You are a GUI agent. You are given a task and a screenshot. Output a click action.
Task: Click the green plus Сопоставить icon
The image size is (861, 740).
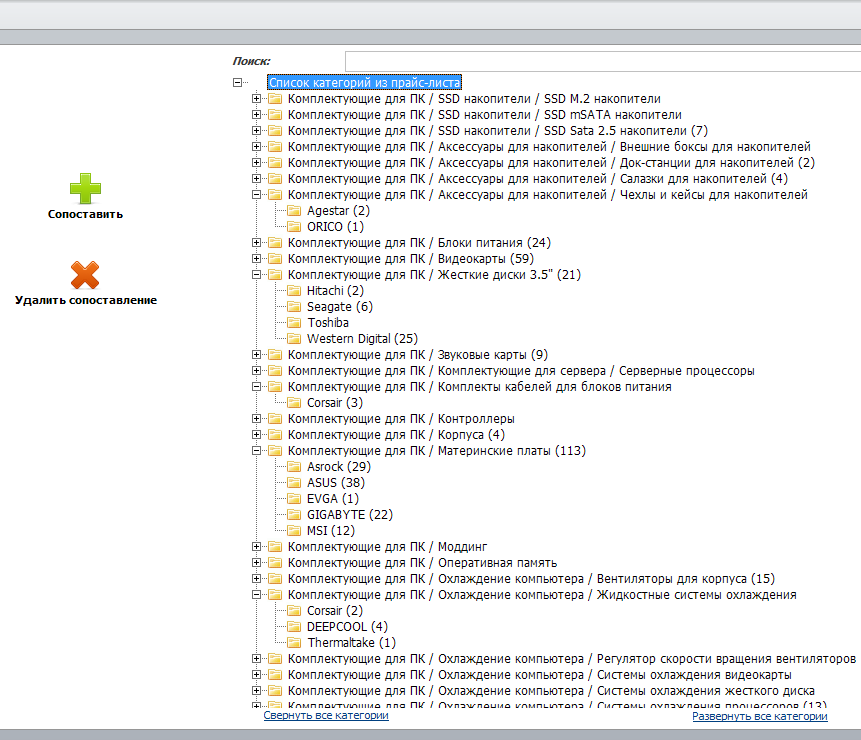coord(85,189)
